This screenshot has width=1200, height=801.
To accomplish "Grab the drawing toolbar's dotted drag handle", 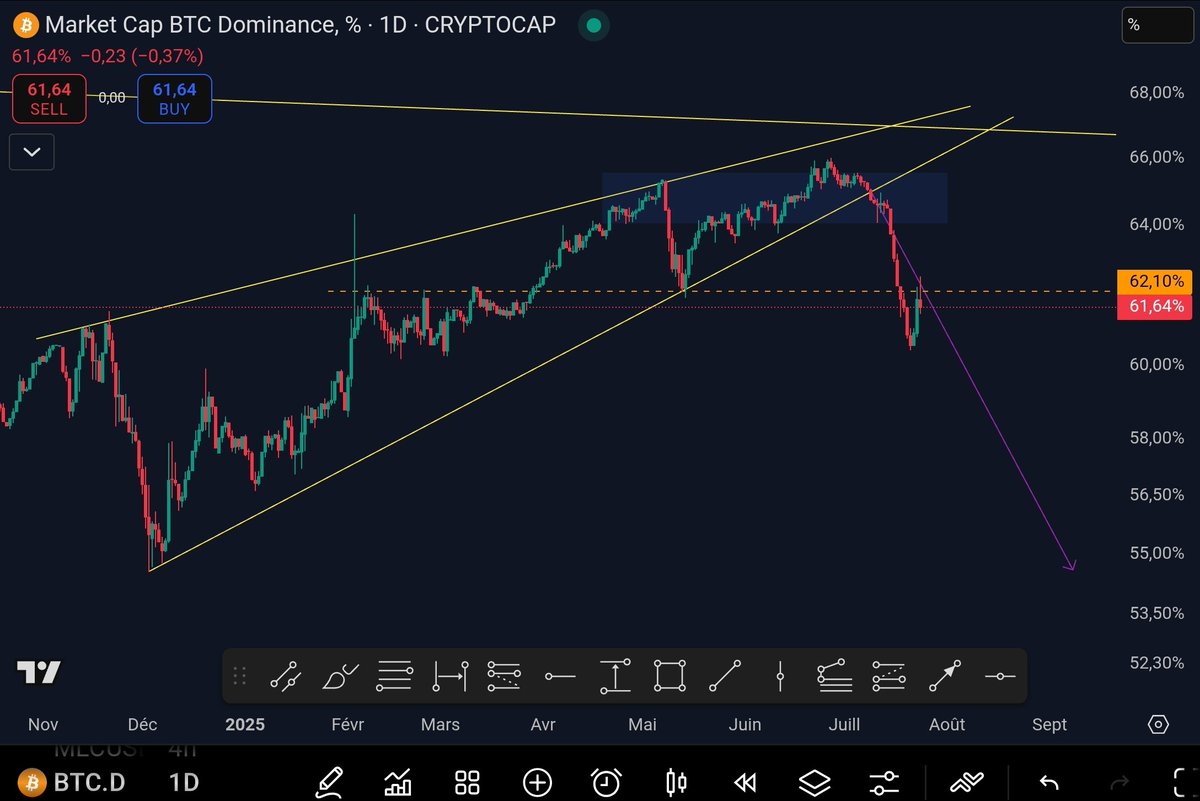I will tap(240, 677).
